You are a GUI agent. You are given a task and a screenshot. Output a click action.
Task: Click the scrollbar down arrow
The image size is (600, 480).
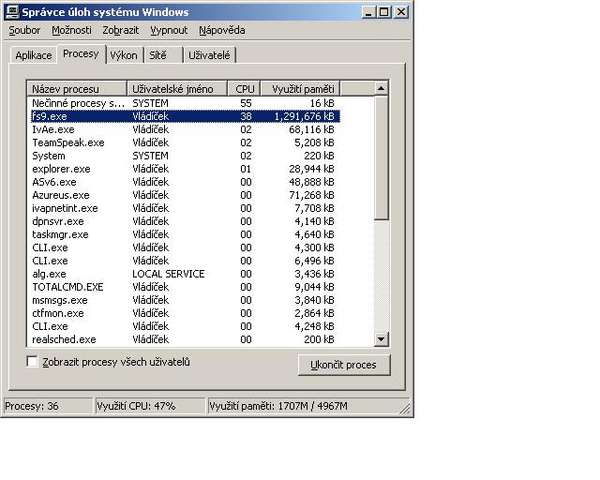coord(381,339)
